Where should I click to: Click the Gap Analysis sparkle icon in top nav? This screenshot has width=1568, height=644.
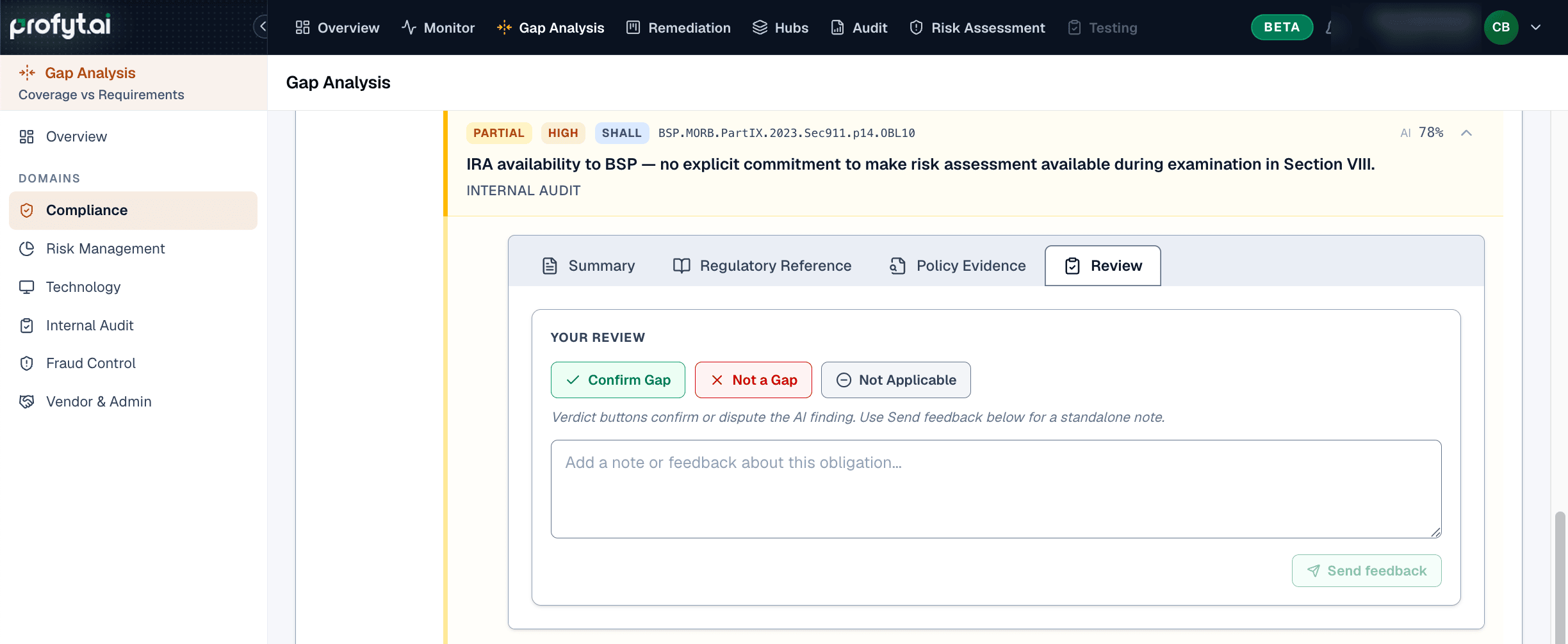(x=504, y=28)
